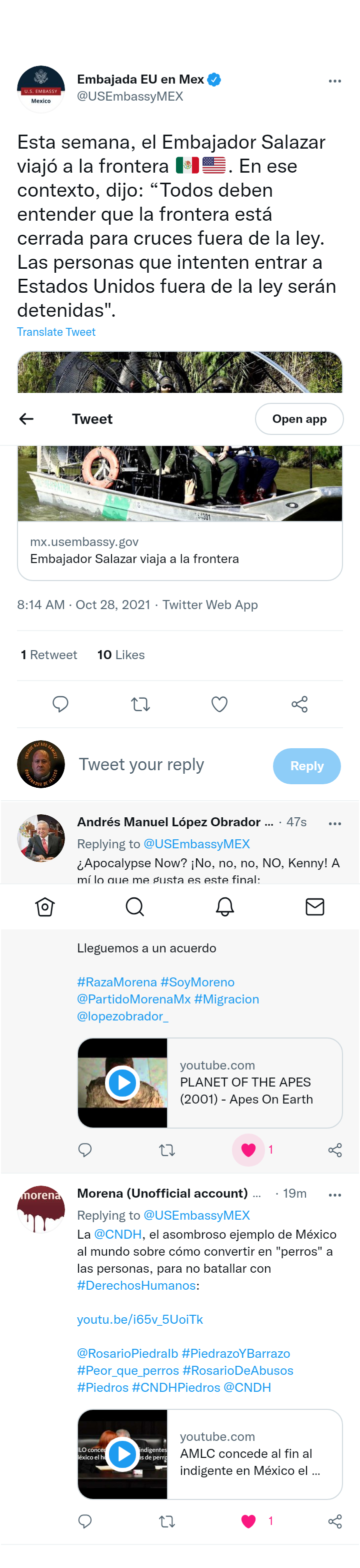This screenshot has width=360, height=1568.
Task: Expand options for López Obrador reply
Action: [334, 824]
